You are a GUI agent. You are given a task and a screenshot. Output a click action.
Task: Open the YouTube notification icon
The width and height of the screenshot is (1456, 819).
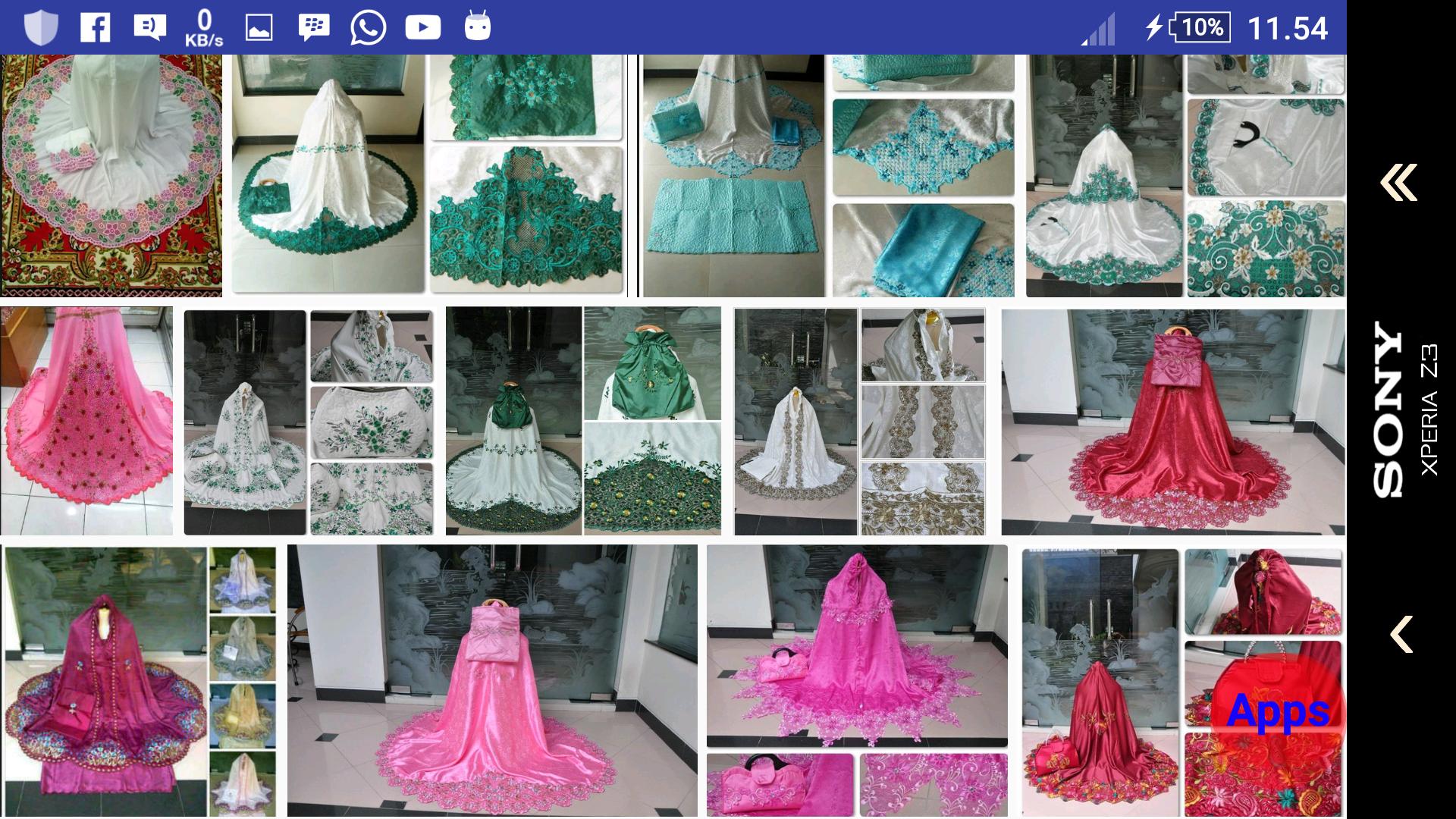pos(423,28)
